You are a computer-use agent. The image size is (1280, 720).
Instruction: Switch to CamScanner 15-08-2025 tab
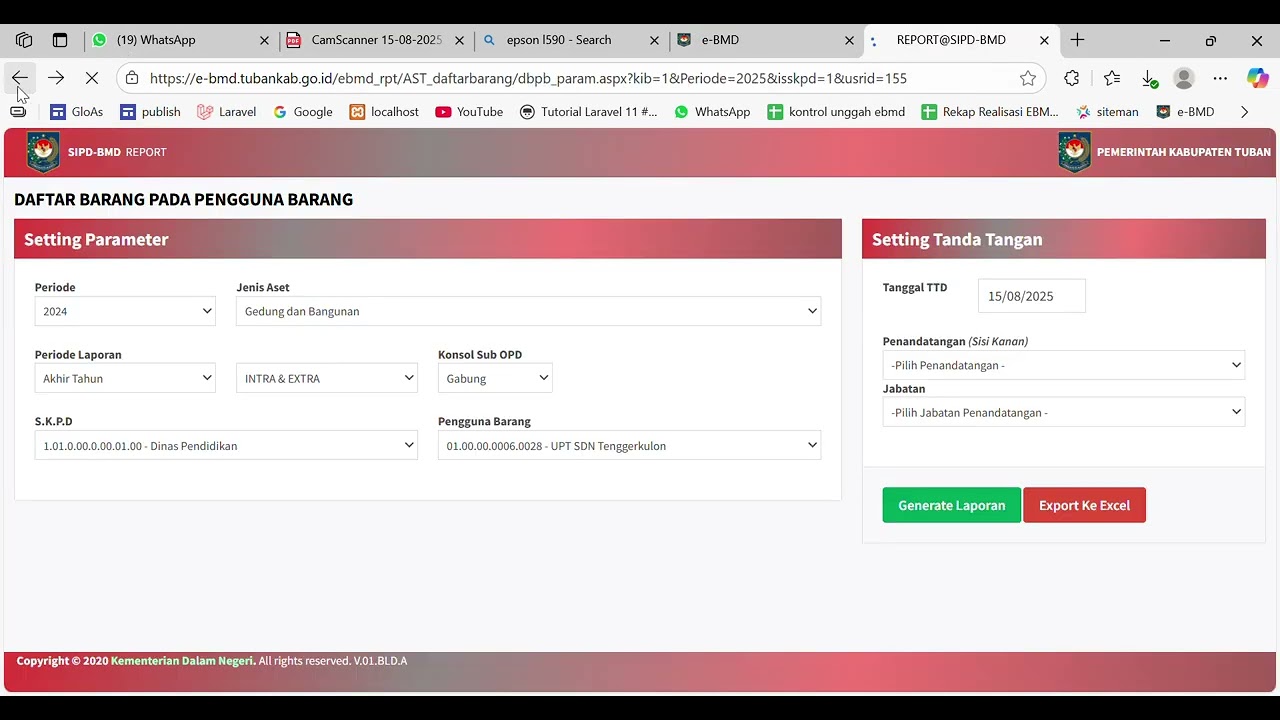pos(376,40)
